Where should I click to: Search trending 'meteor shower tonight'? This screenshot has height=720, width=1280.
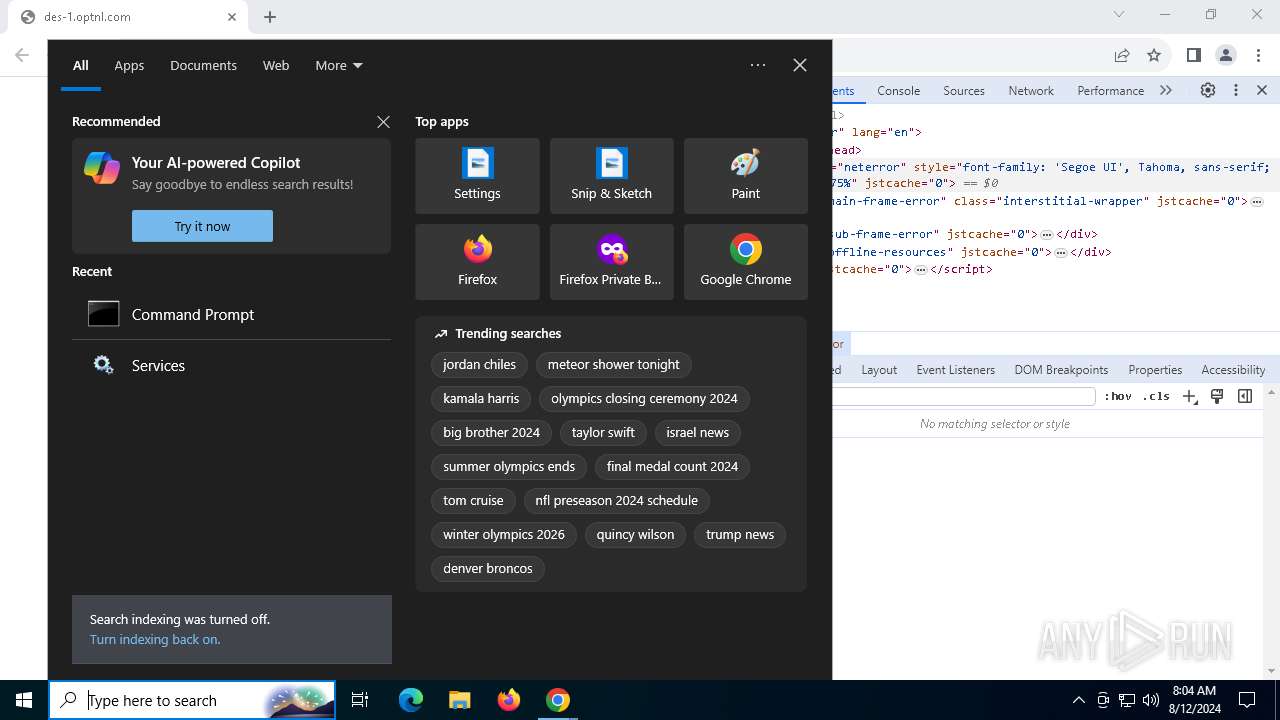pyautogui.click(x=613, y=365)
